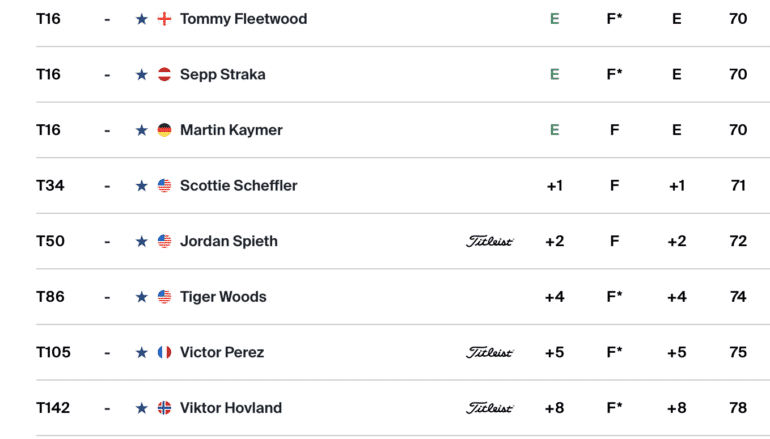Image resolution: width=770 pixels, height=439 pixels.
Task: Click the star beside Viktor Hovland
Action: point(142,408)
